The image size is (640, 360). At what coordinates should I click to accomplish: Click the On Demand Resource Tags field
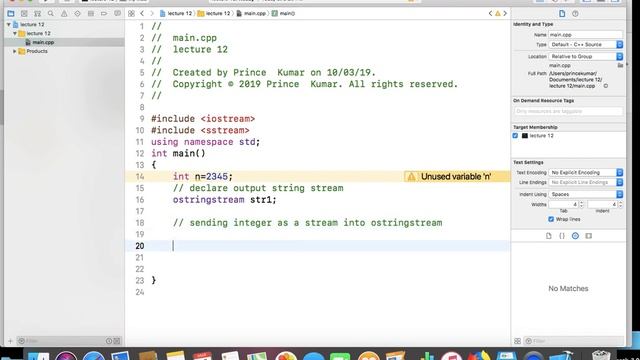pyautogui.click(x=568, y=111)
